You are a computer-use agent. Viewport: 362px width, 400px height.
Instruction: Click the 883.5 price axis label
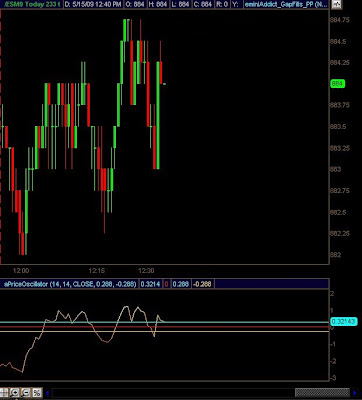point(338,127)
